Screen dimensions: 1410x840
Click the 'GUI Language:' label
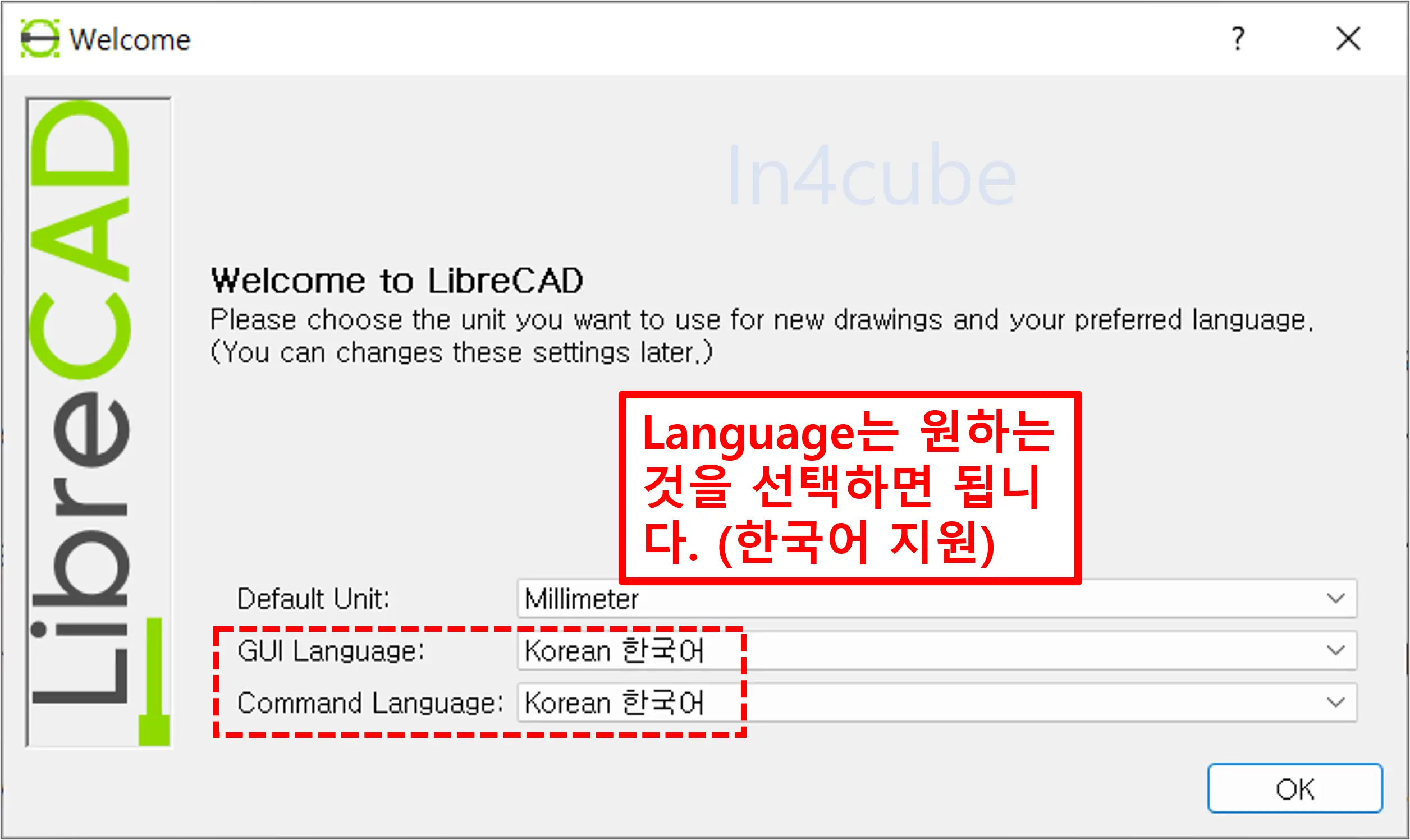pyautogui.click(x=331, y=651)
